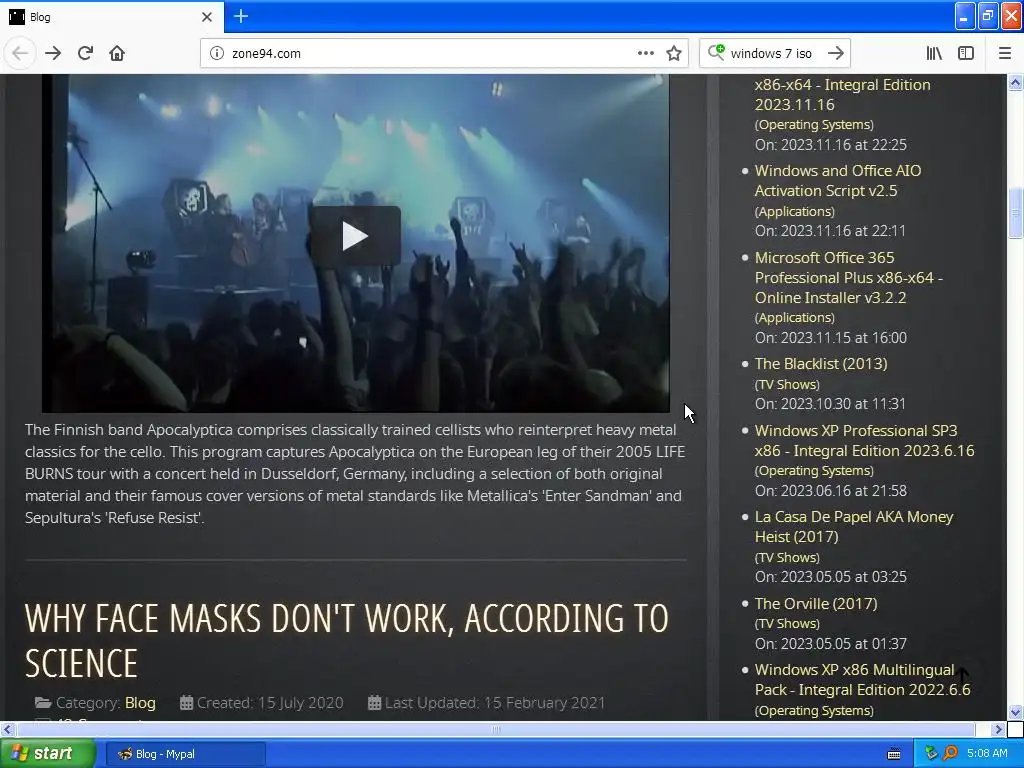This screenshot has height=768, width=1024.
Task: Open the search engine selector icon
Action: click(716, 52)
